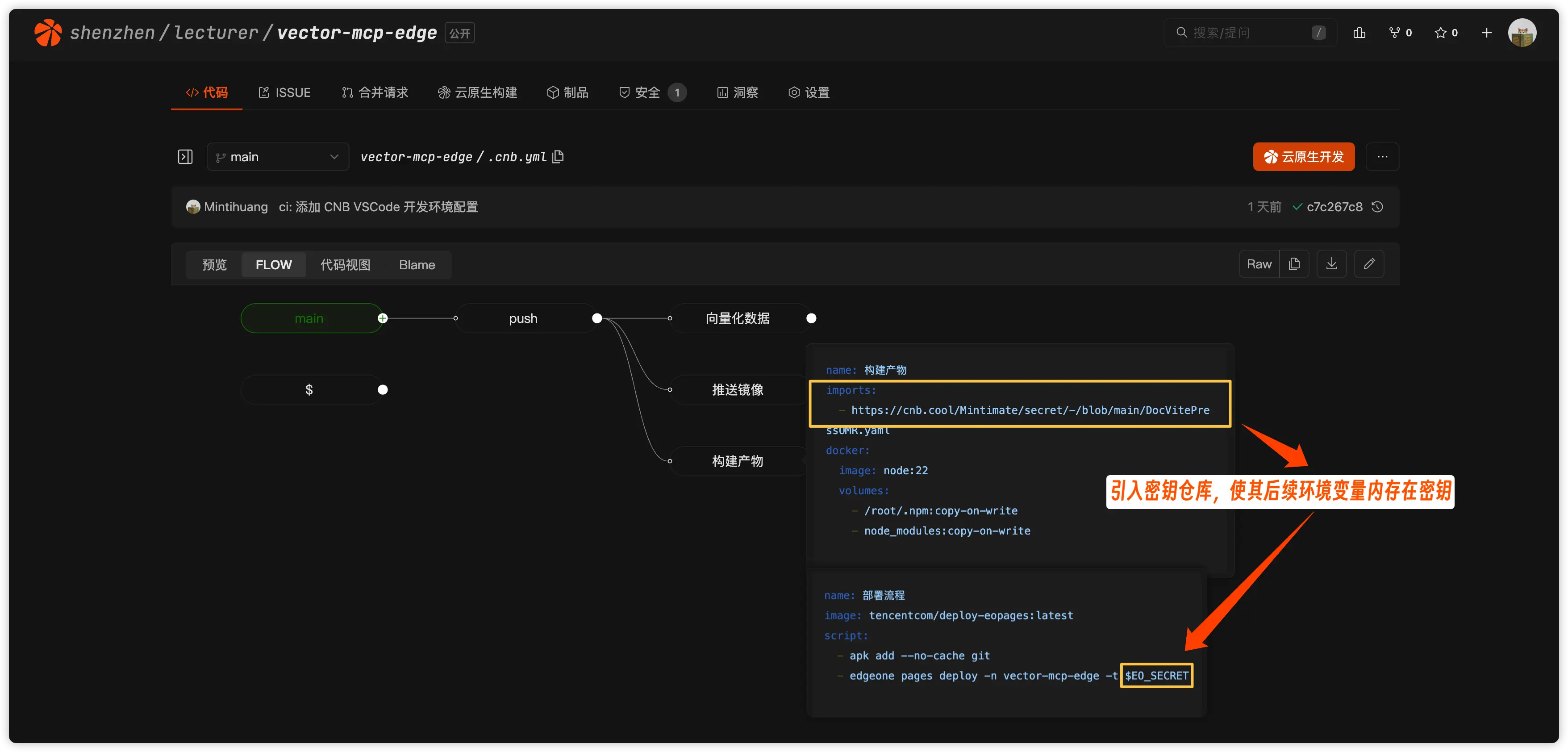Enable Blame view
1568x752 pixels.
point(417,264)
